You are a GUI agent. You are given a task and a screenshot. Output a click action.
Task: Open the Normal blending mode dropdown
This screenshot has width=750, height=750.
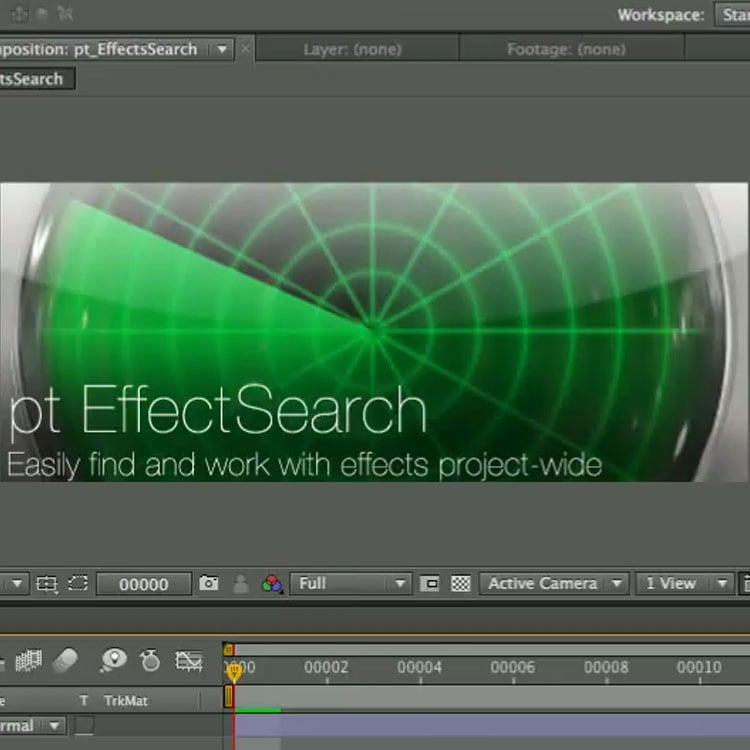pos(33,726)
